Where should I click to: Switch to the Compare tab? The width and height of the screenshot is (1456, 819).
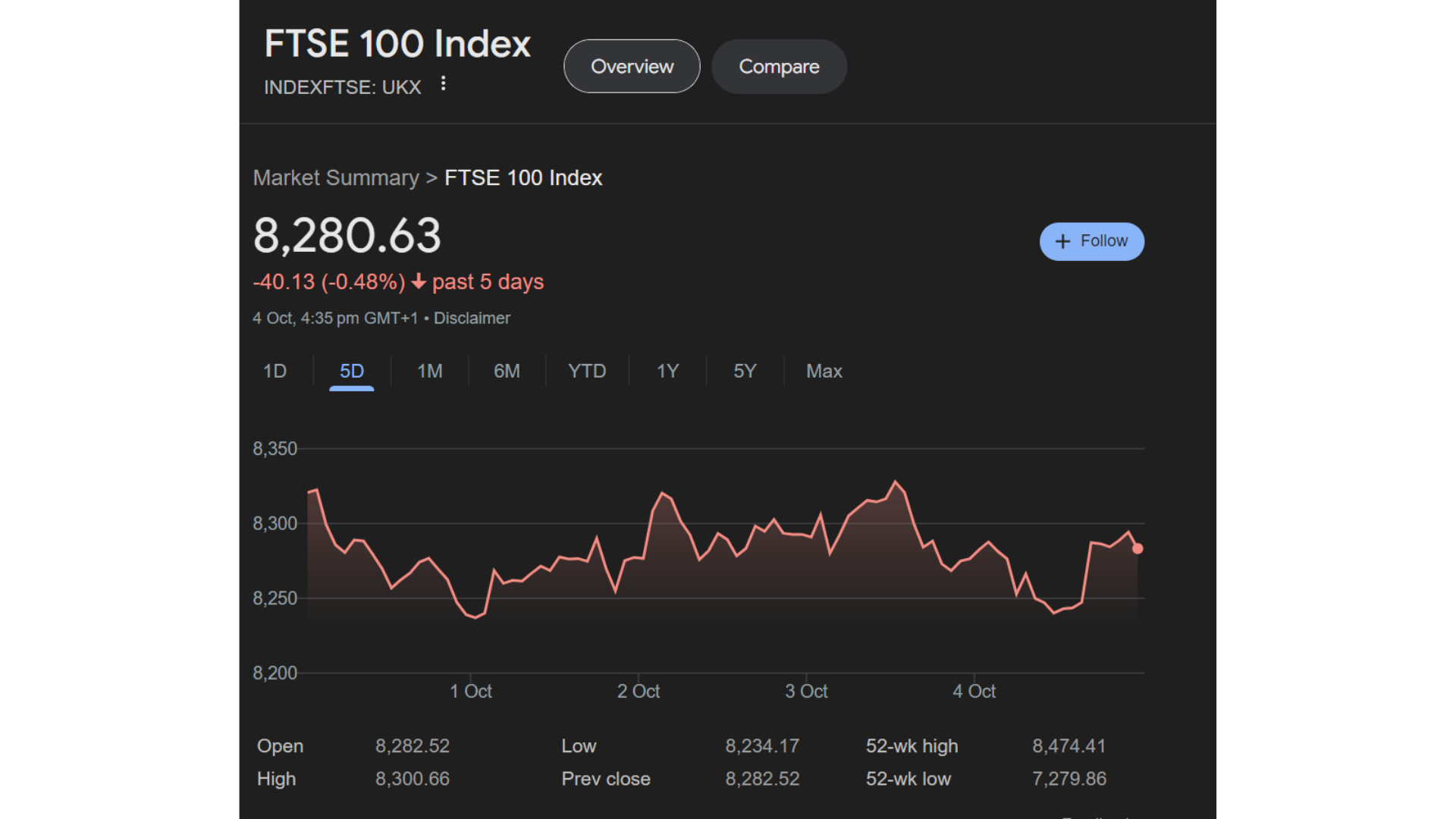(x=779, y=67)
